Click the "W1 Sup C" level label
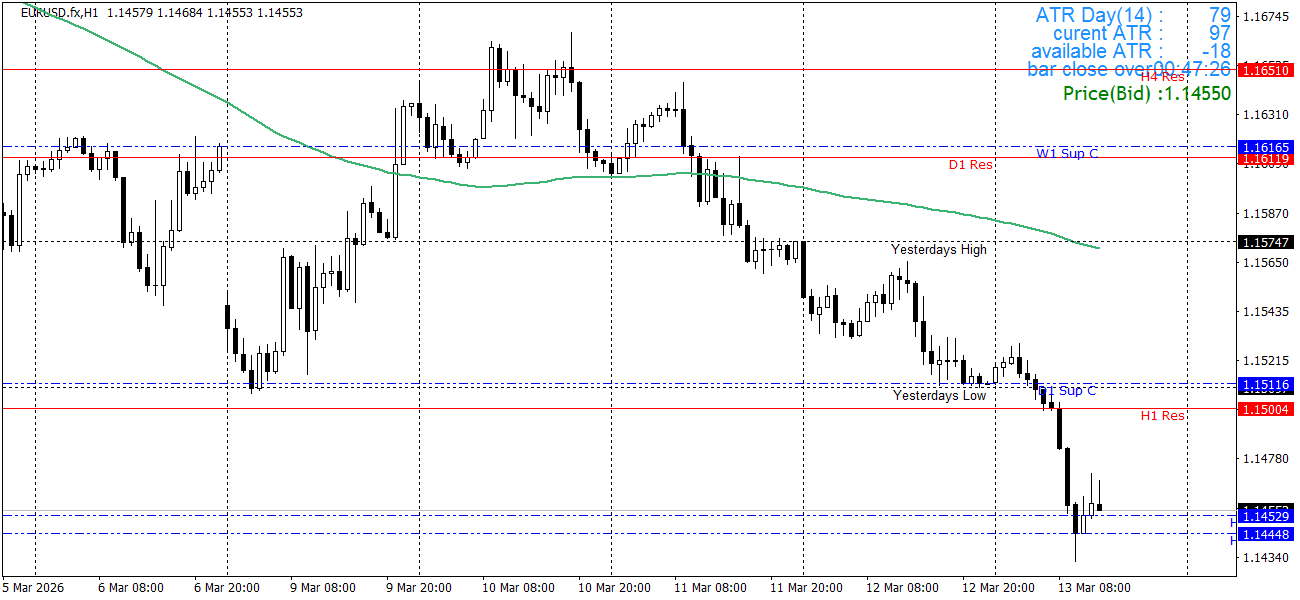Image resolution: width=1300 pixels, height=600 pixels. pyautogui.click(x=1066, y=153)
